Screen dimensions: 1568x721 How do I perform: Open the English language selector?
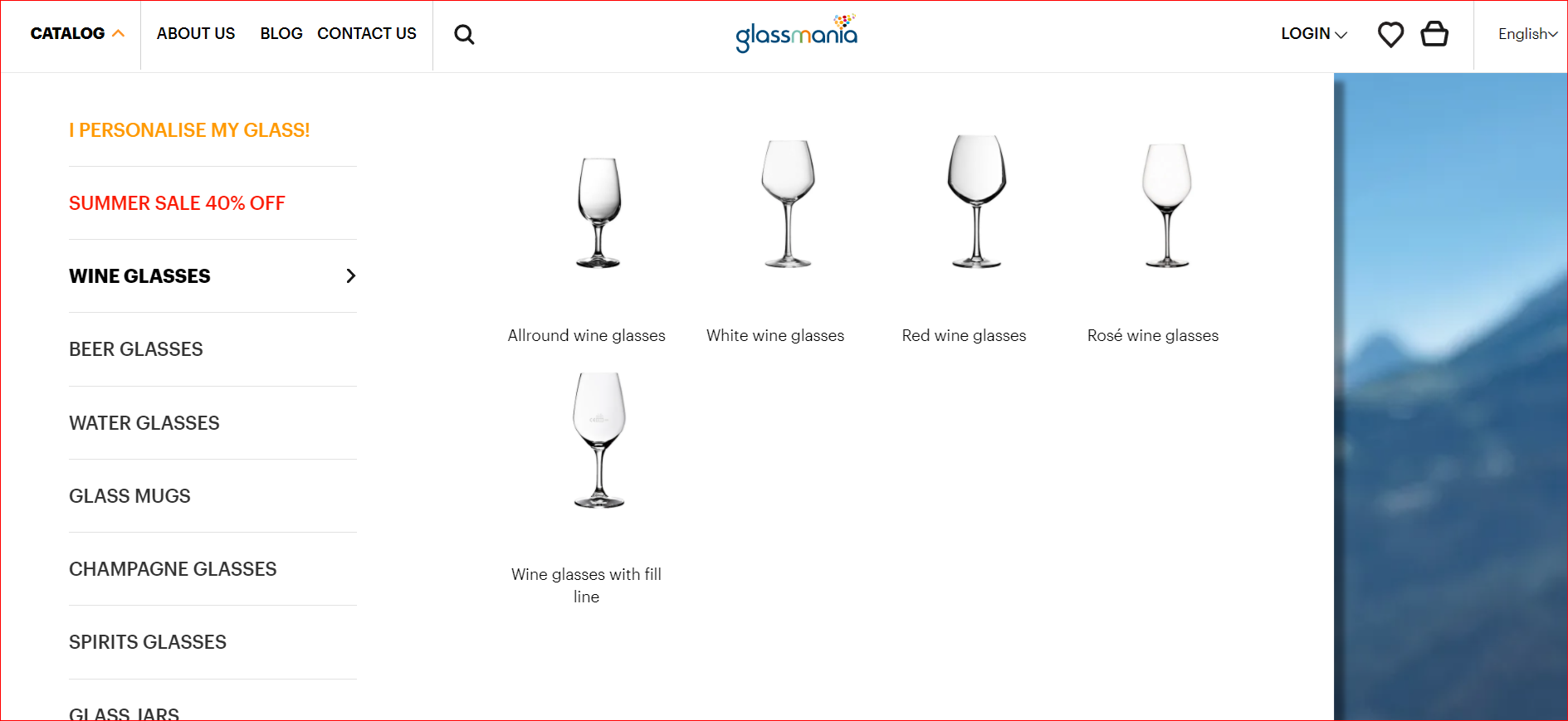coord(1526,34)
